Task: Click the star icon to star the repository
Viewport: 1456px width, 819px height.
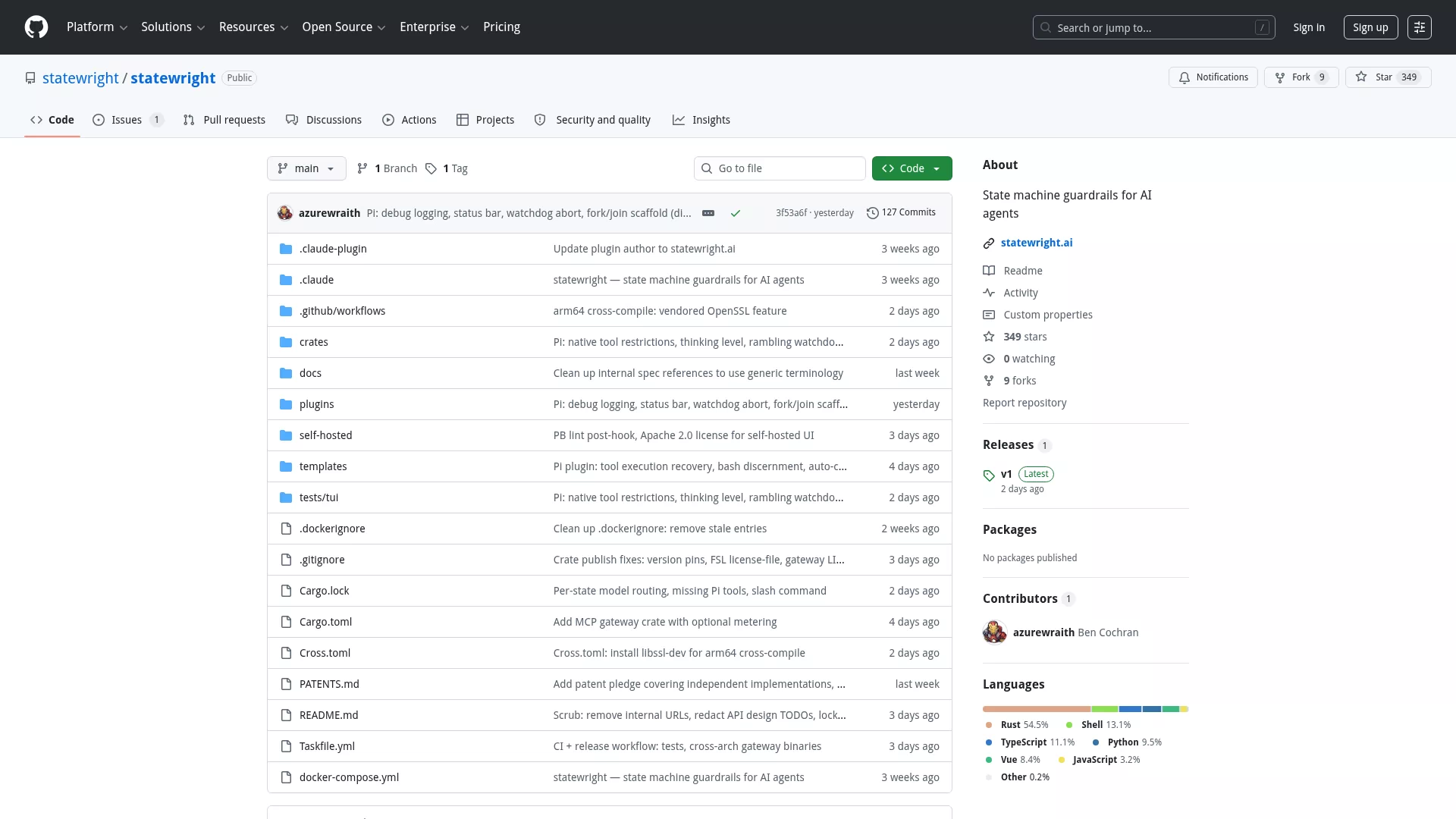Action: click(x=1361, y=77)
